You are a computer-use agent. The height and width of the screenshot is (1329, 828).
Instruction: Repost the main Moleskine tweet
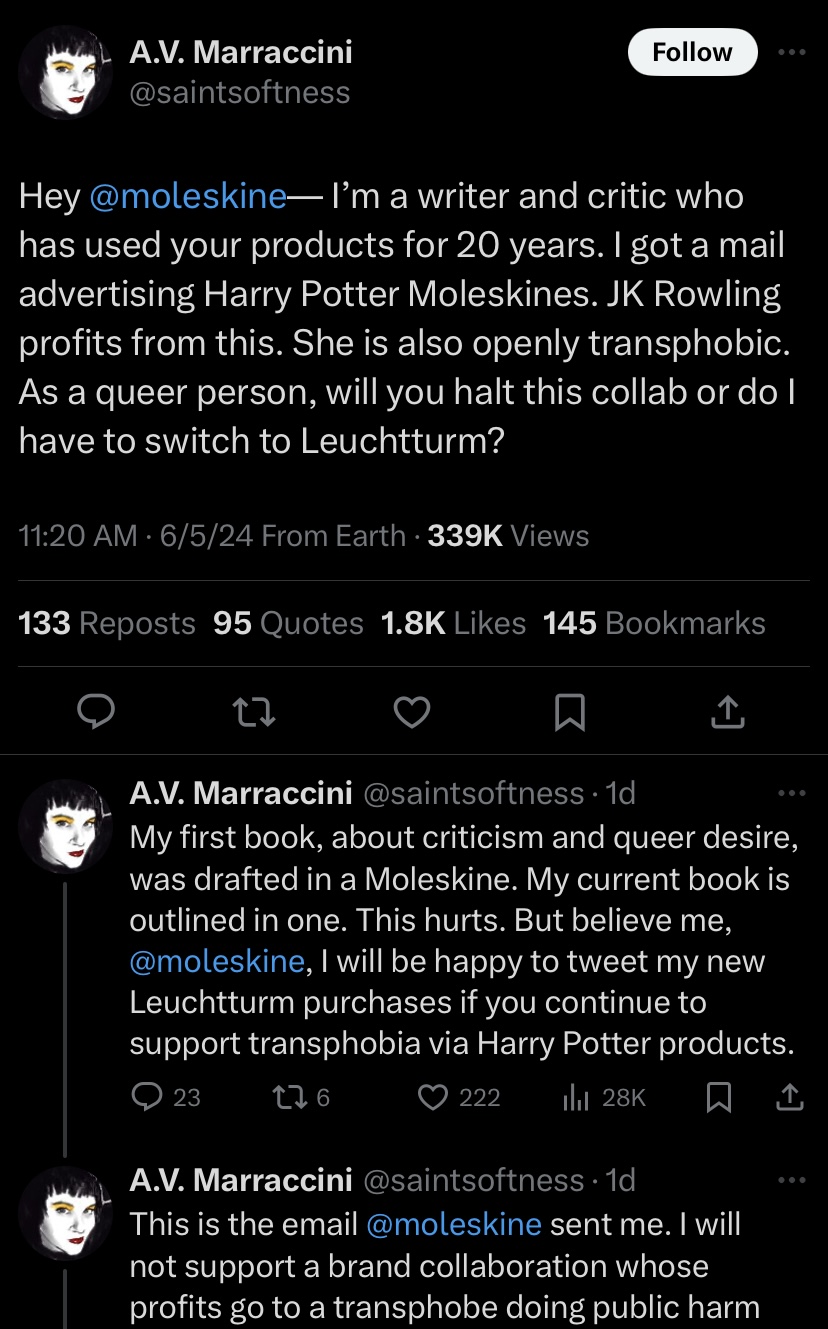click(254, 711)
